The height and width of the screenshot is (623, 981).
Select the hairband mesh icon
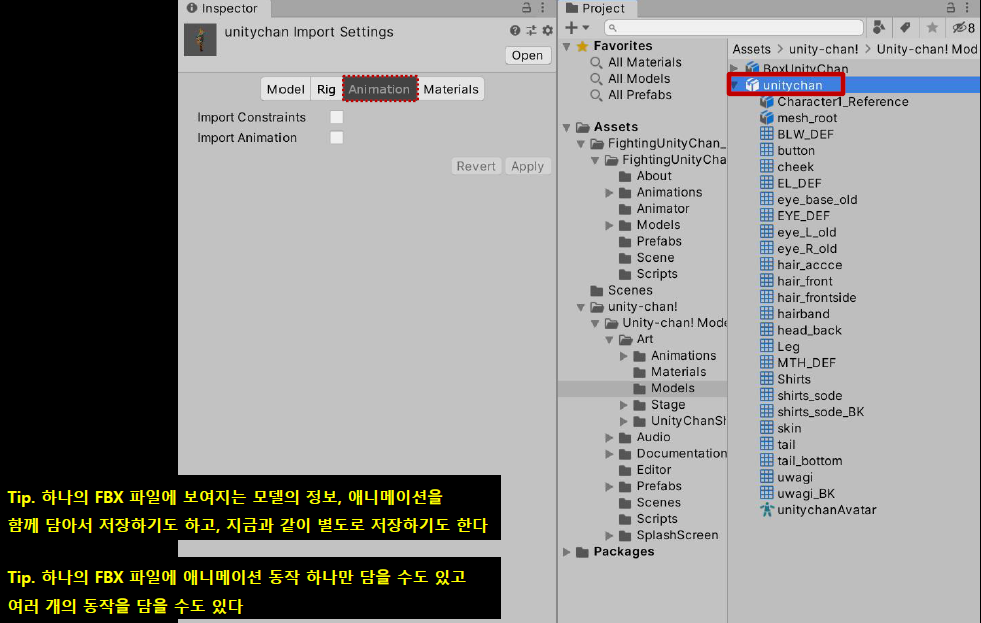(x=767, y=313)
